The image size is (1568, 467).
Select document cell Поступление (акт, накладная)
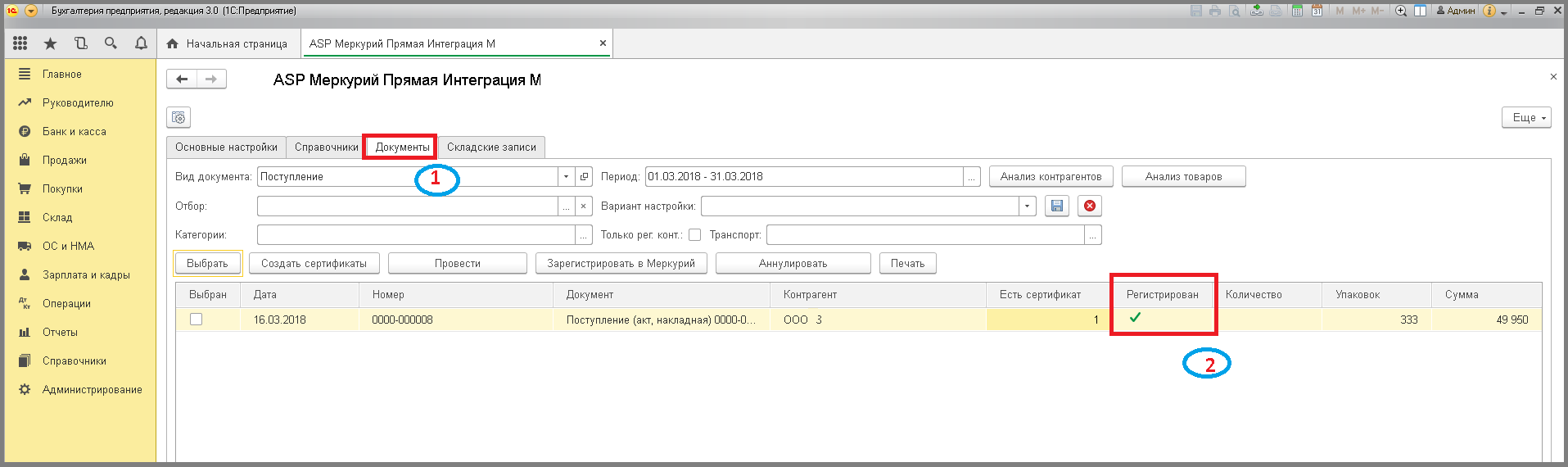click(x=661, y=320)
